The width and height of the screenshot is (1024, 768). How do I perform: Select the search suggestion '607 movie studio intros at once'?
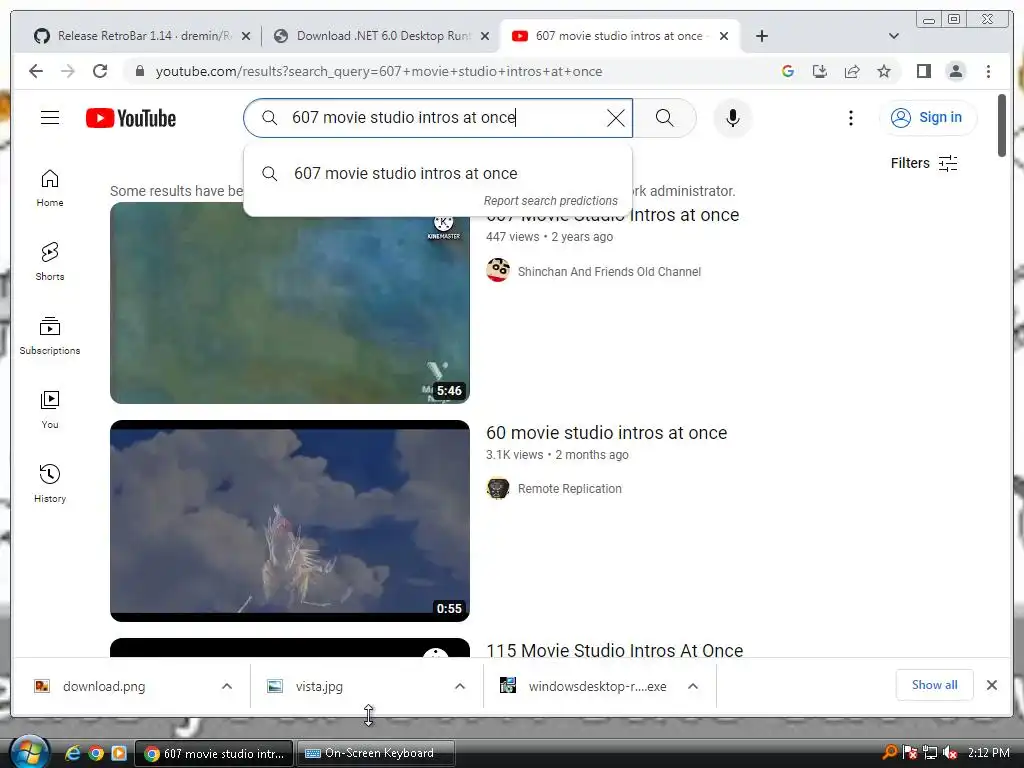tap(438, 174)
